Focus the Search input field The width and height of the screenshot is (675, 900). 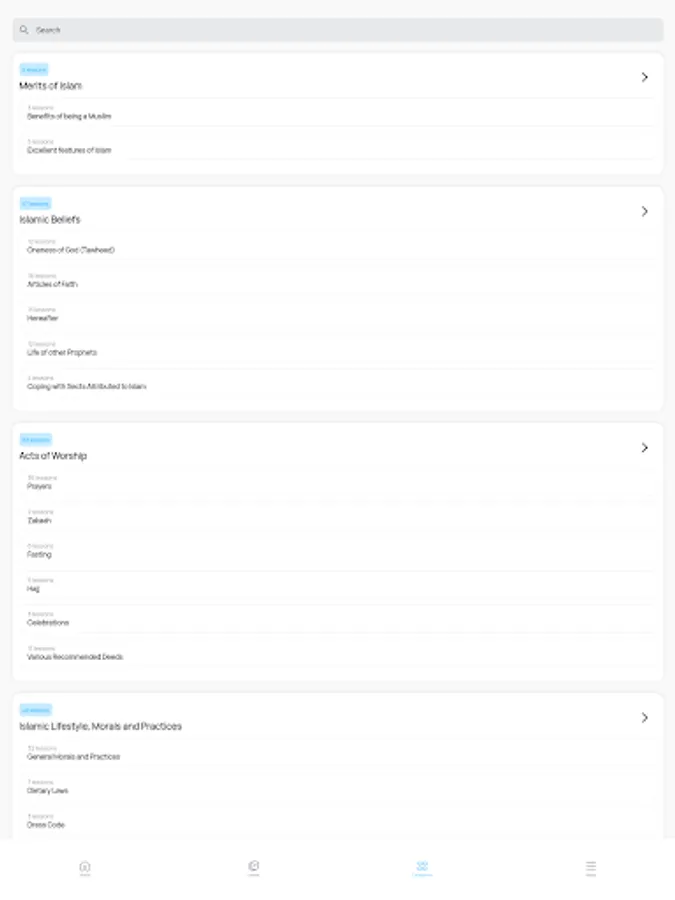coord(340,30)
